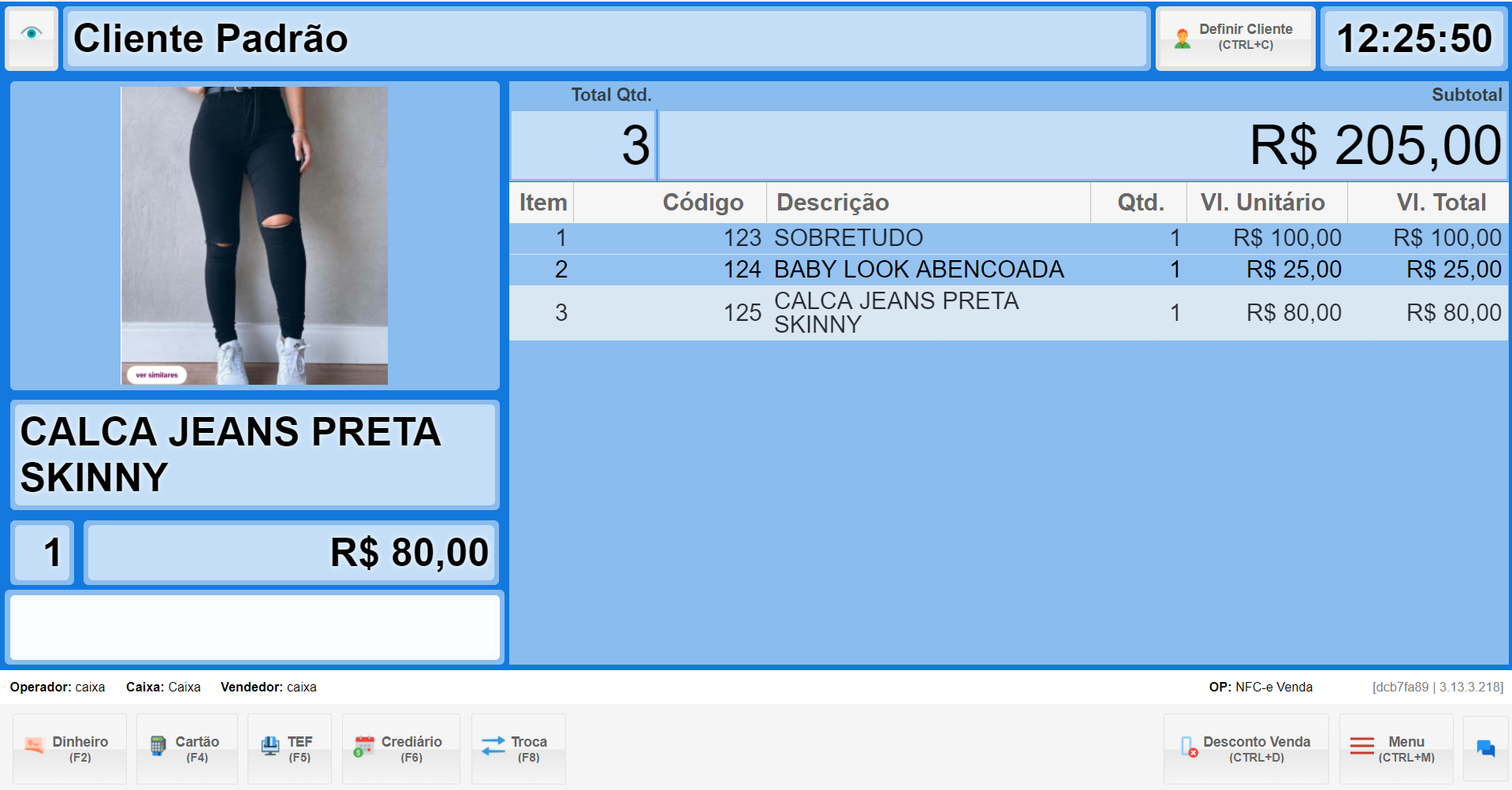Click the Vl. Total column header
Screen dimensions: 1512x790
1428,203
